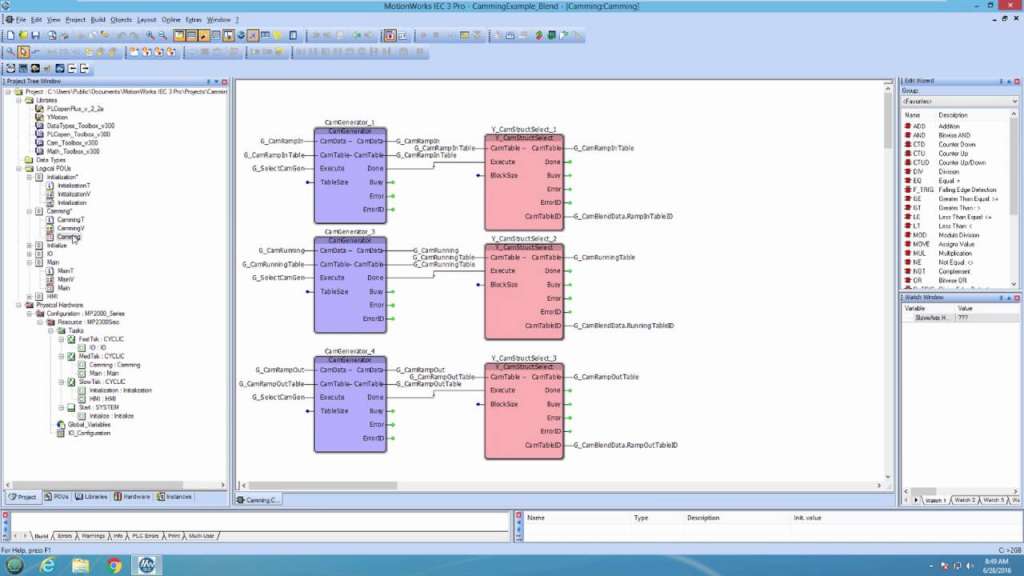1024x576 pixels.
Task: Collapse the Main POU node
Action: coord(29,262)
